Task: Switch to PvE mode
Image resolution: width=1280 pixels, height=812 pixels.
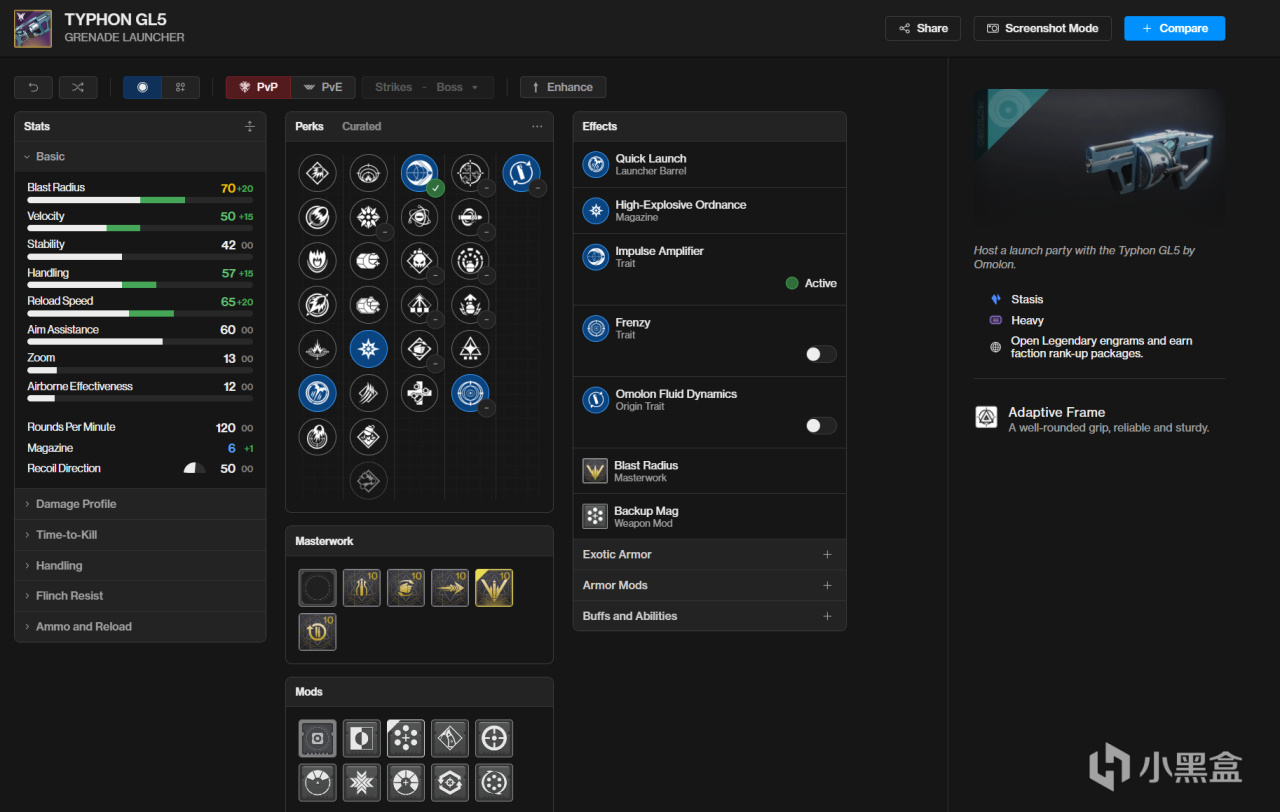Action: pyautogui.click(x=323, y=87)
